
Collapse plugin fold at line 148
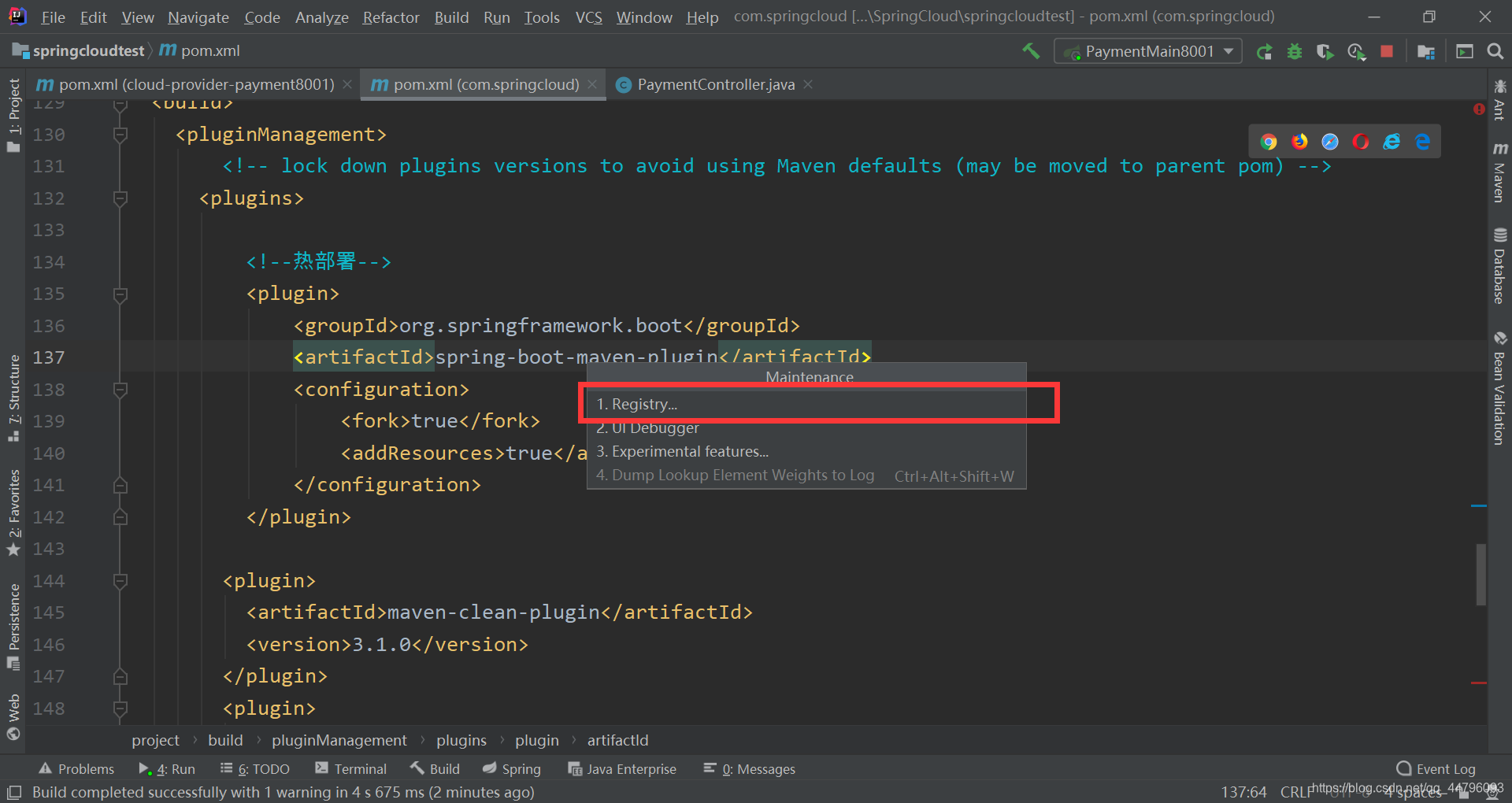[120, 709]
